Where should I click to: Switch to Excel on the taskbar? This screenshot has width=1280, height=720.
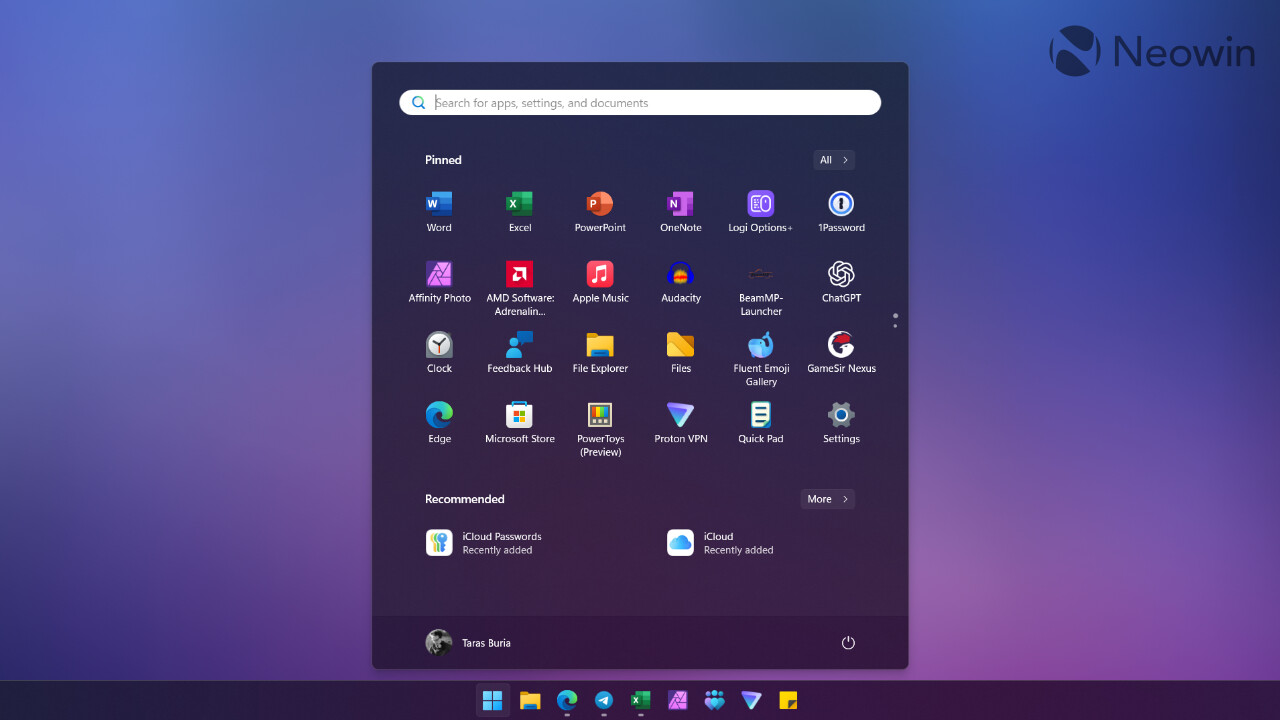(x=641, y=700)
